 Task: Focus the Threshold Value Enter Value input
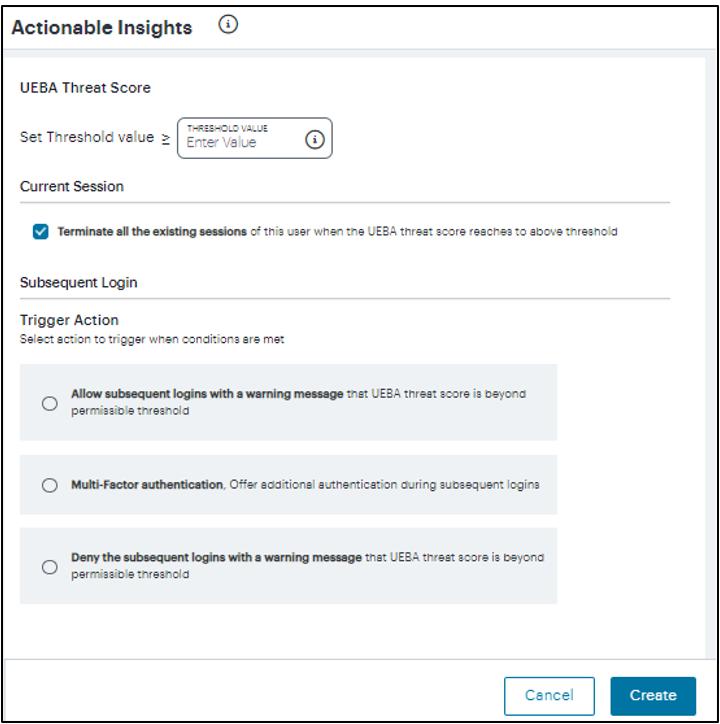pyautogui.click(x=254, y=138)
